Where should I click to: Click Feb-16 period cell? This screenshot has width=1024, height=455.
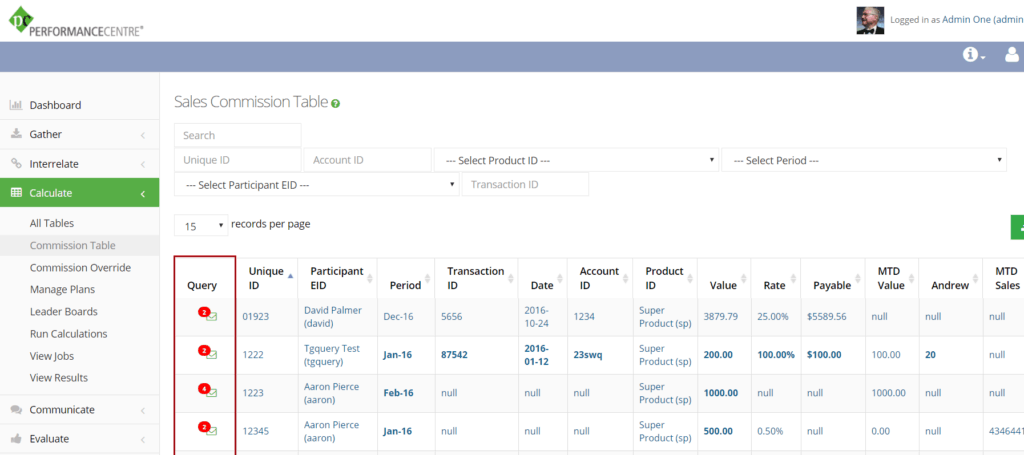tap(398, 393)
